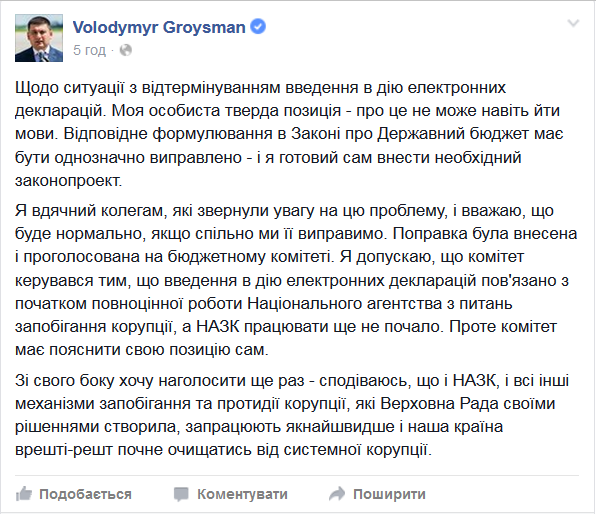This screenshot has height=514, width=597.
Task: Click the second paragraph starting 'Я вдячний колегам'
Action: point(296,280)
